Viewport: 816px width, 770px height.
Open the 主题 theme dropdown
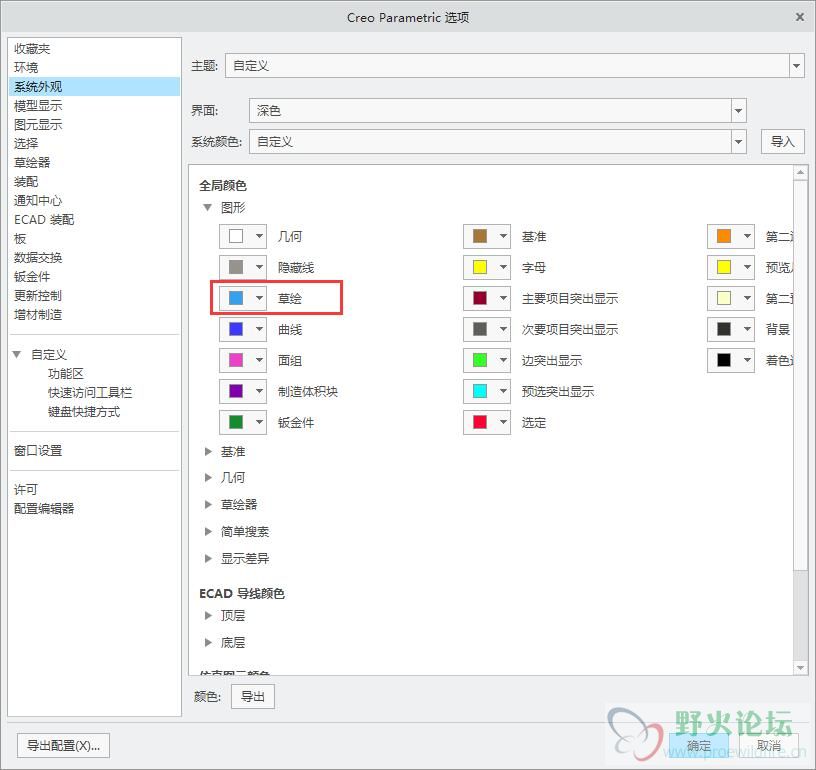[x=796, y=66]
